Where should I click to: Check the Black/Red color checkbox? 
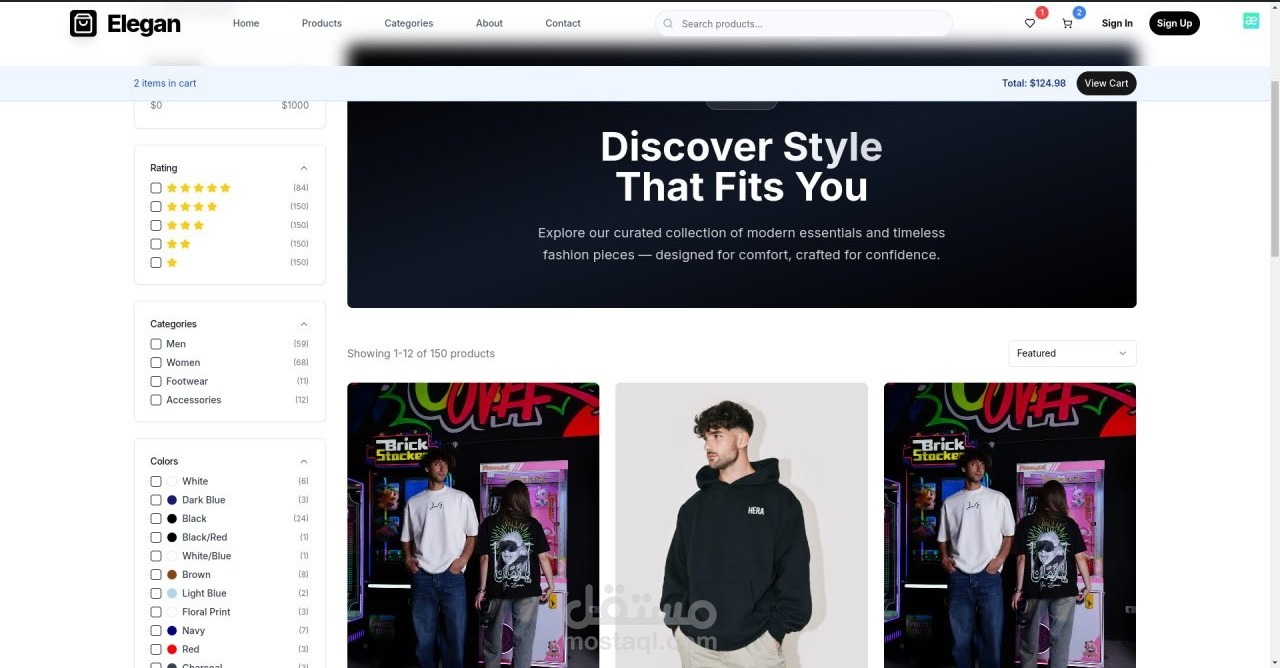coord(156,537)
